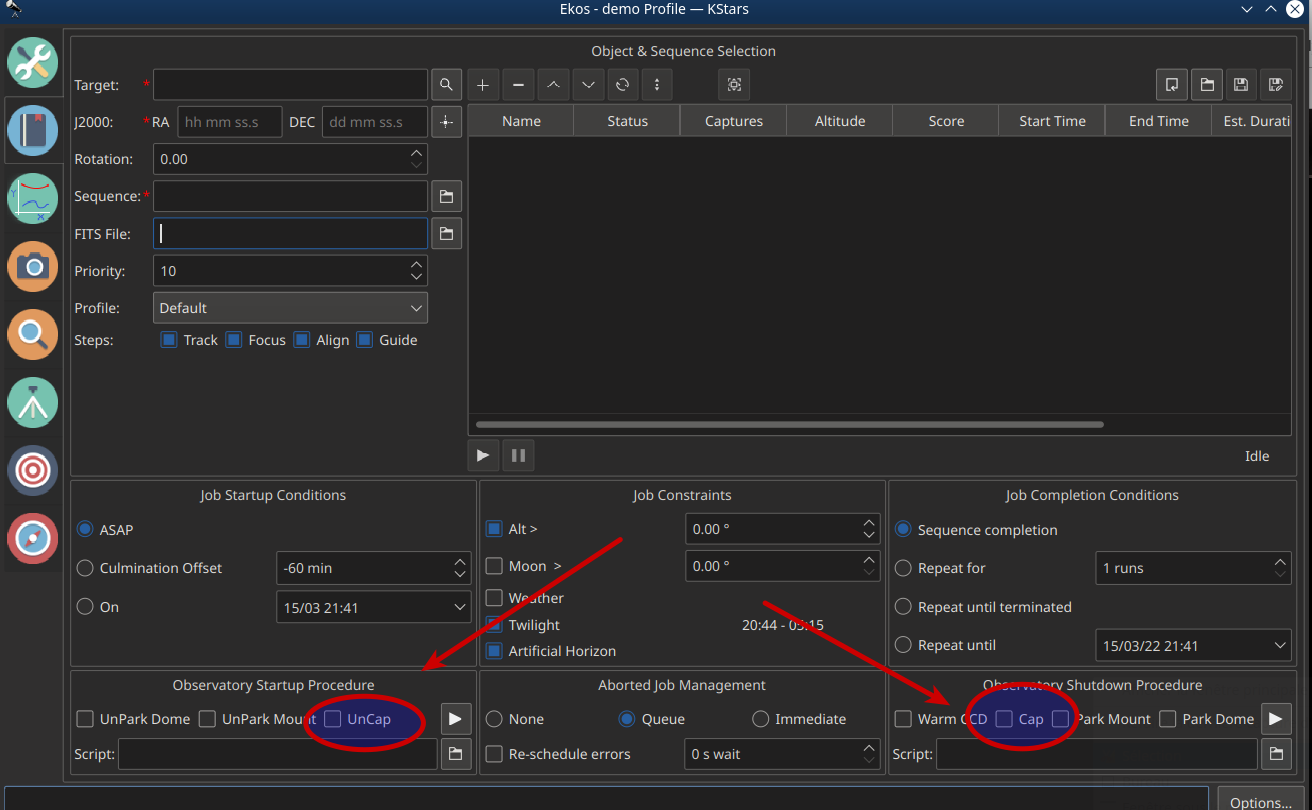1312x810 pixels.
Task: Adjust the Priority spin box arrows
Action: tap(416, 271)
